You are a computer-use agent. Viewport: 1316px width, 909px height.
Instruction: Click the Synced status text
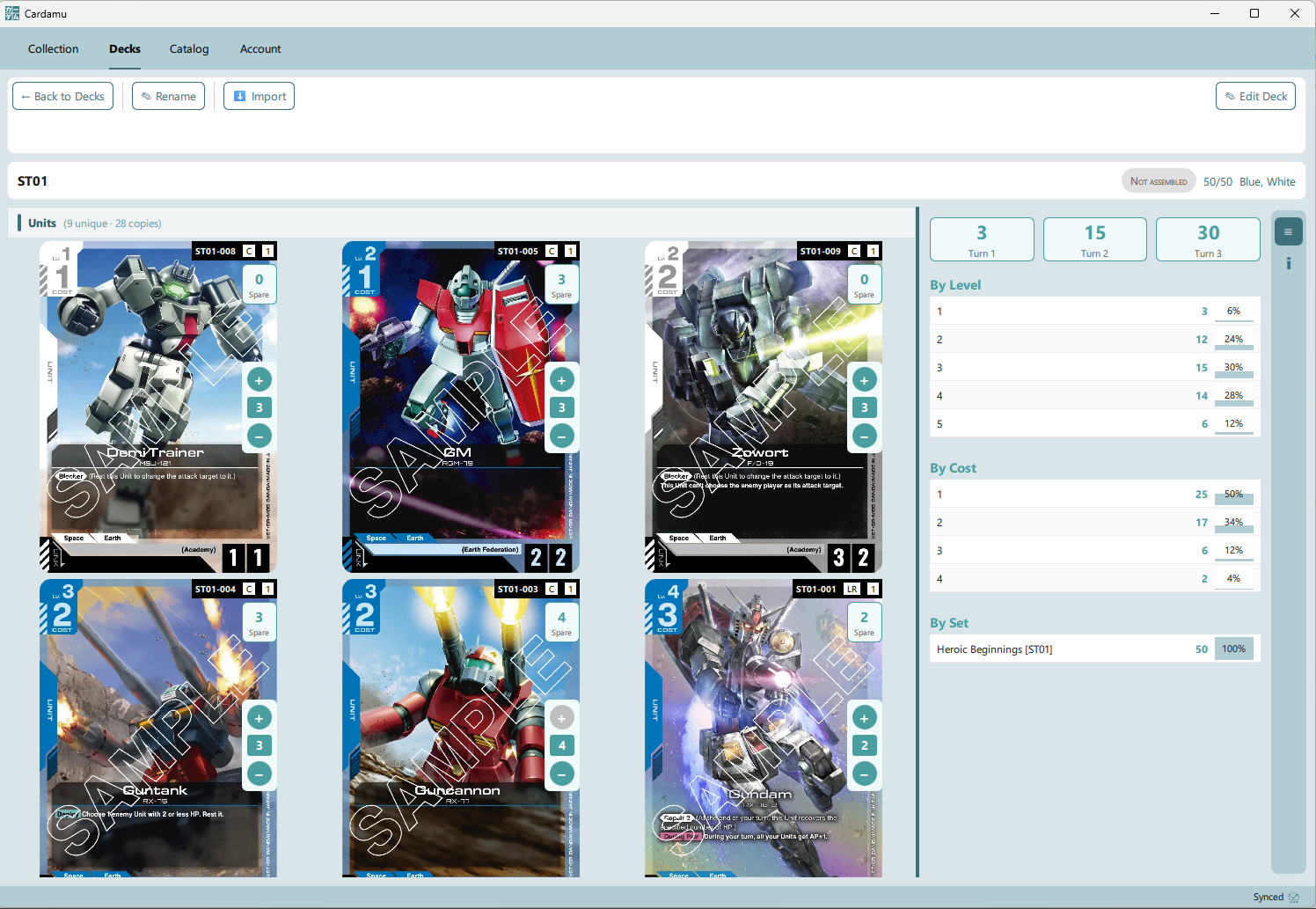(1268, 897)
